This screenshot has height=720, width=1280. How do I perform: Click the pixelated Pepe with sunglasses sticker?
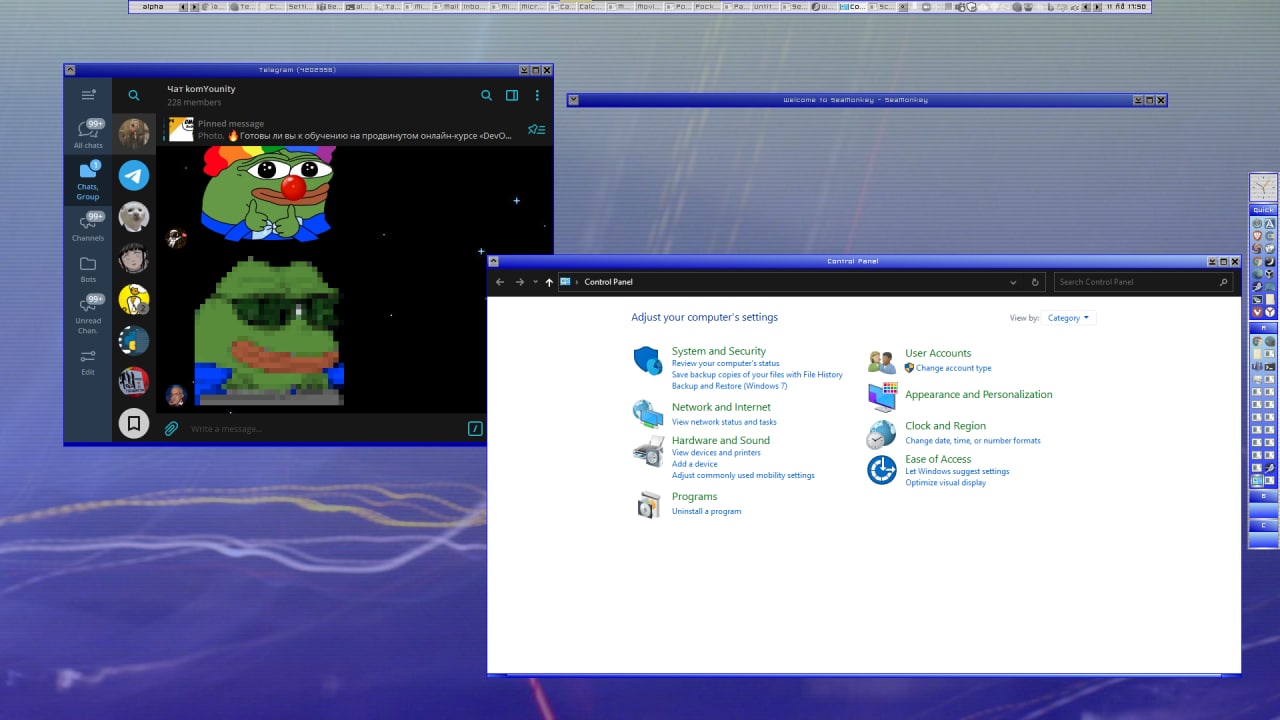click(x=268, y=331)
